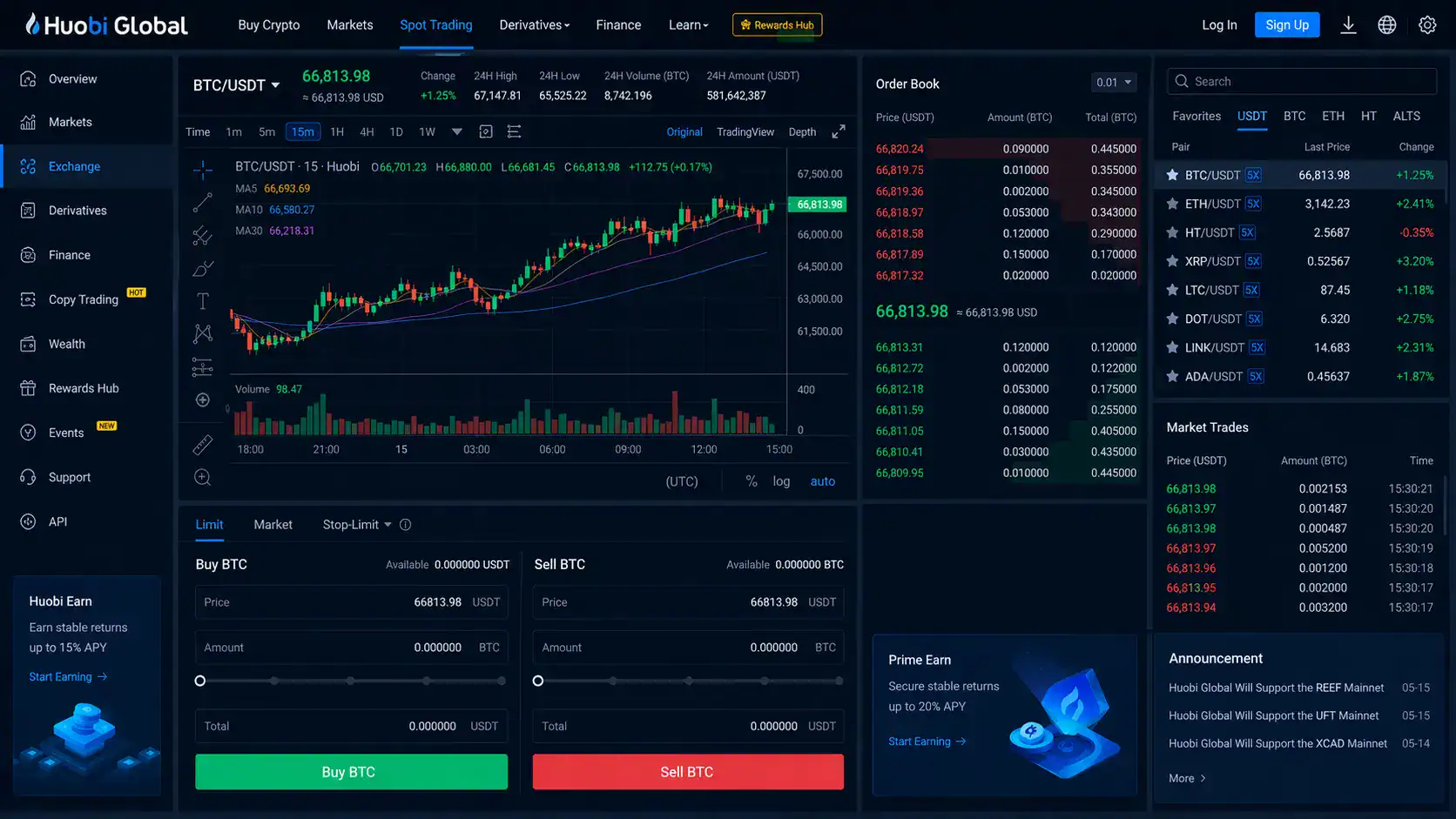Select the crosshair cursor chart tool
The width and height of the screenshot is (1456, 819).
[x=202, y=170]
